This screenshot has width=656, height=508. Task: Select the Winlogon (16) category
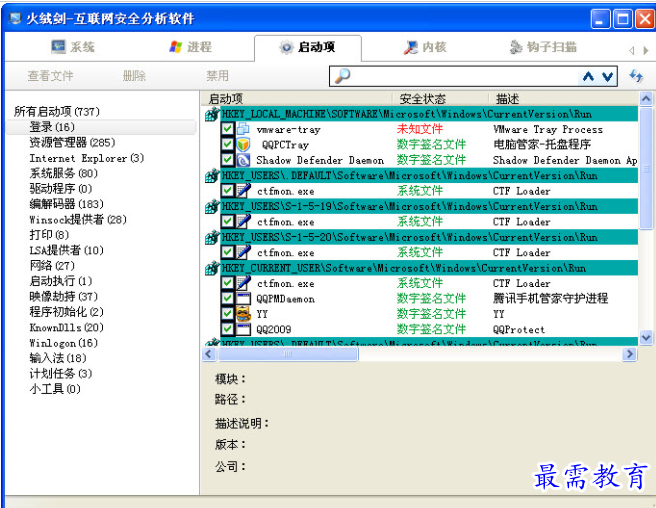63,343
